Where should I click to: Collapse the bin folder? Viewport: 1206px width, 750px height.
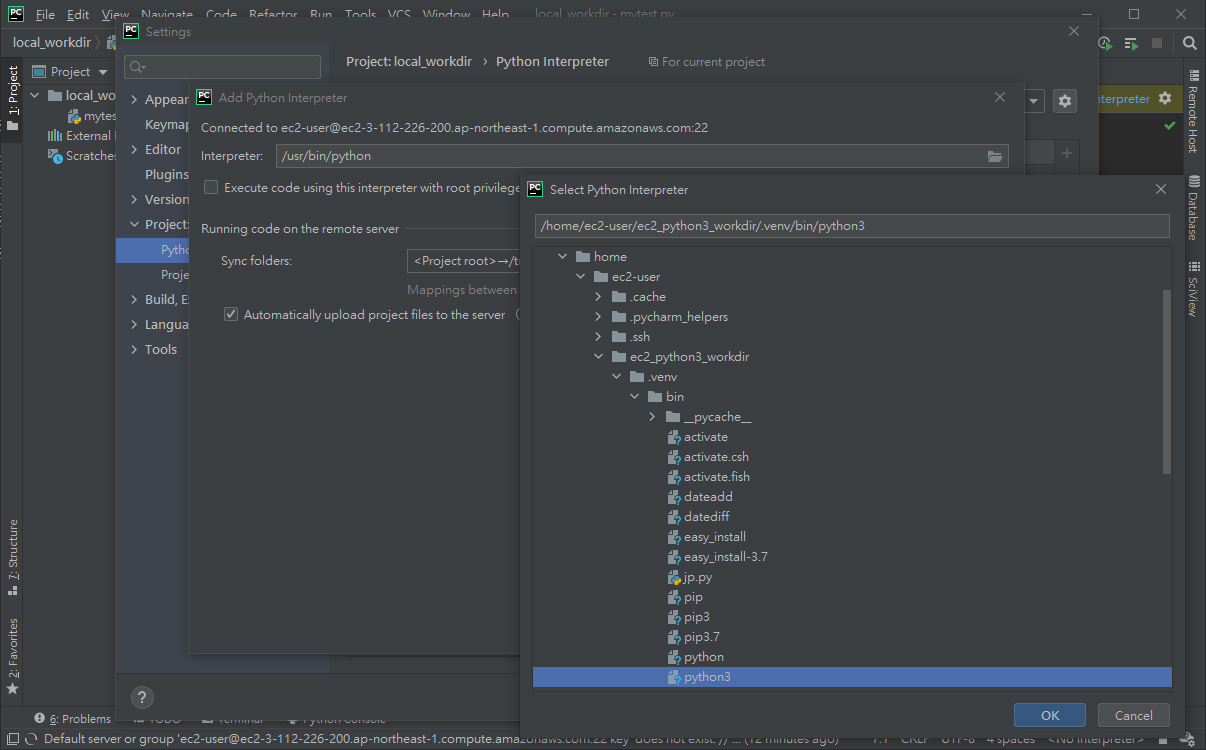click(x=635, y=397)
